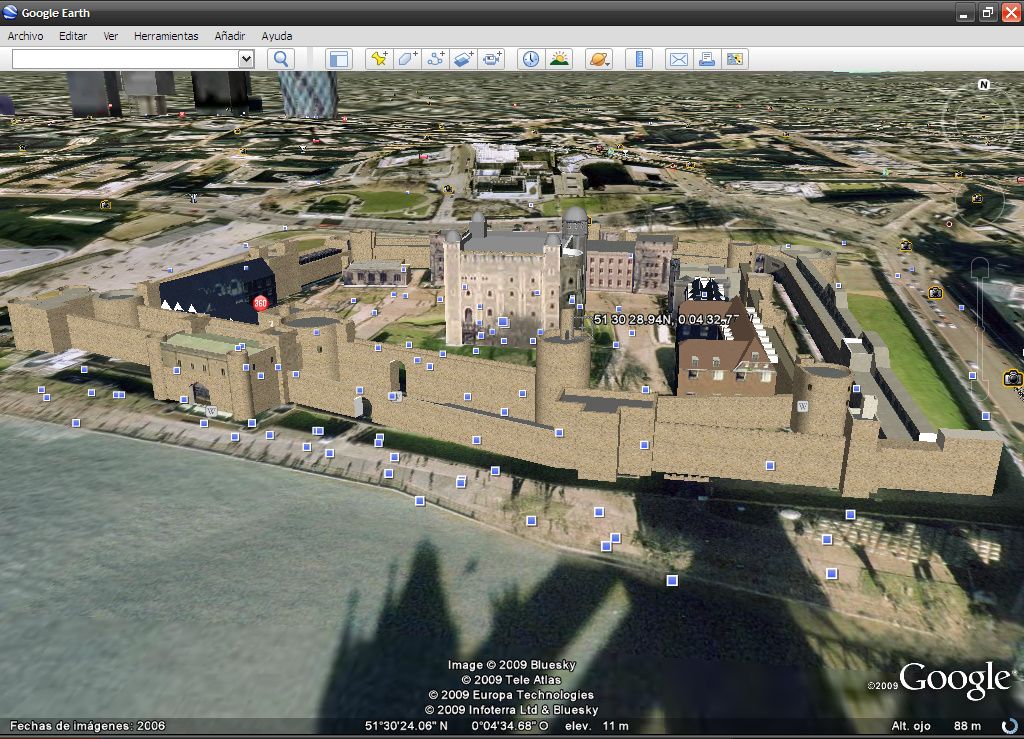Click the 'Fechas de imágenes: 2006' status text
Viewport: 1024px width, 739px height.
point(88,726)
